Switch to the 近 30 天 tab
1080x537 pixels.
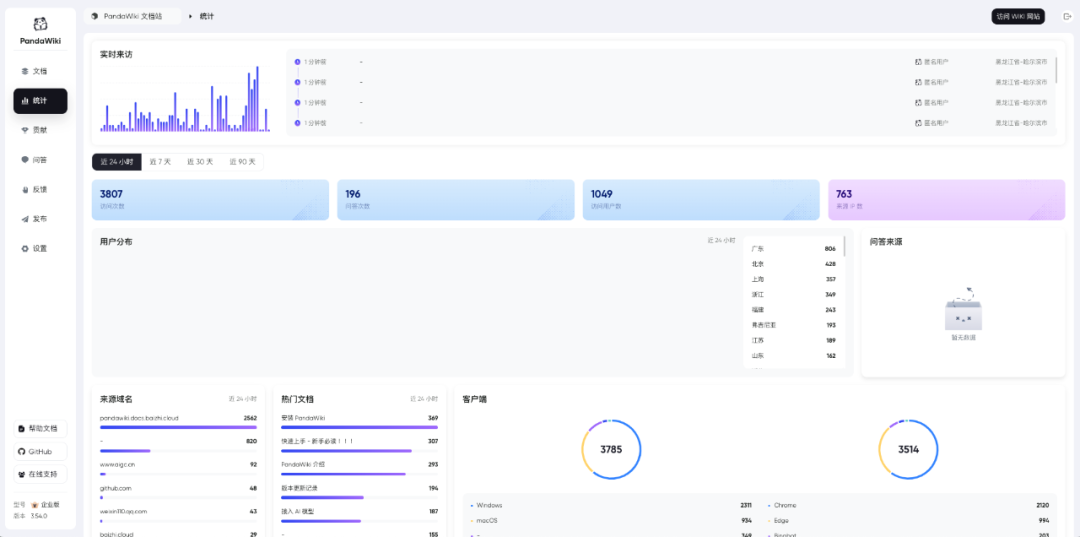(x=200, y=162)
